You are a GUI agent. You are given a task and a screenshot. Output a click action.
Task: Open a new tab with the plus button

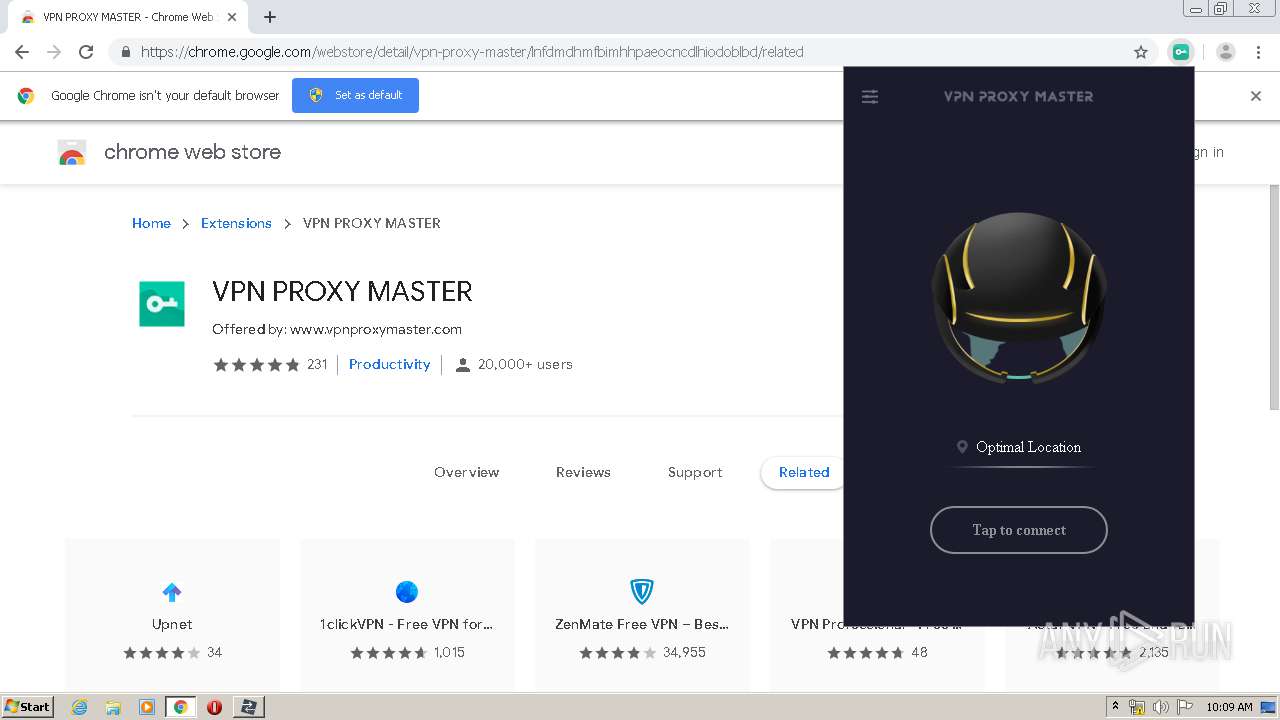(270, 17)
